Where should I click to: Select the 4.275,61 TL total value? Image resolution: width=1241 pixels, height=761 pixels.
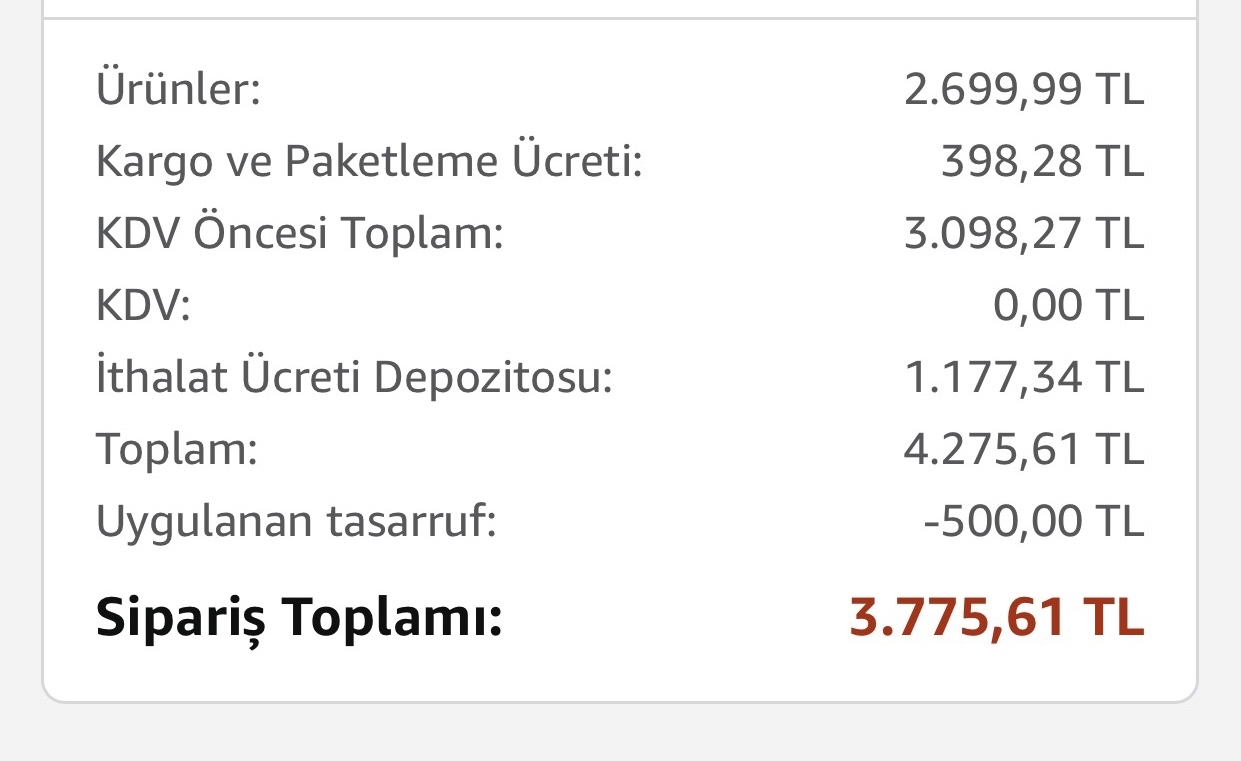pyautogui.click(x=1023, y=450)
